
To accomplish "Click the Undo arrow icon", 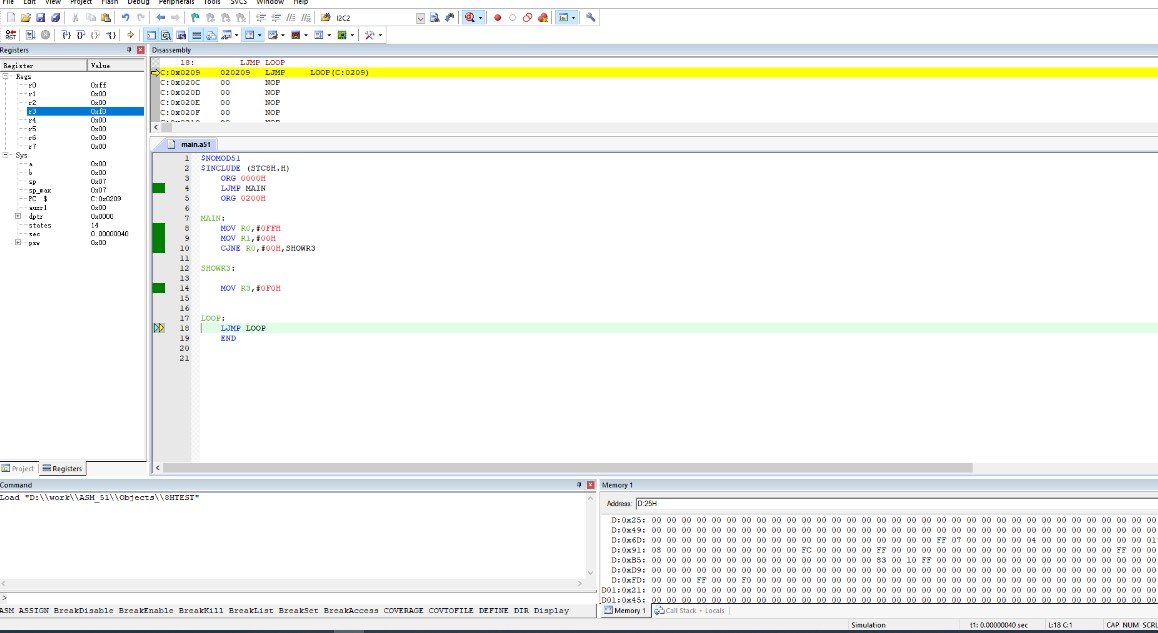I will click(126, 18).
